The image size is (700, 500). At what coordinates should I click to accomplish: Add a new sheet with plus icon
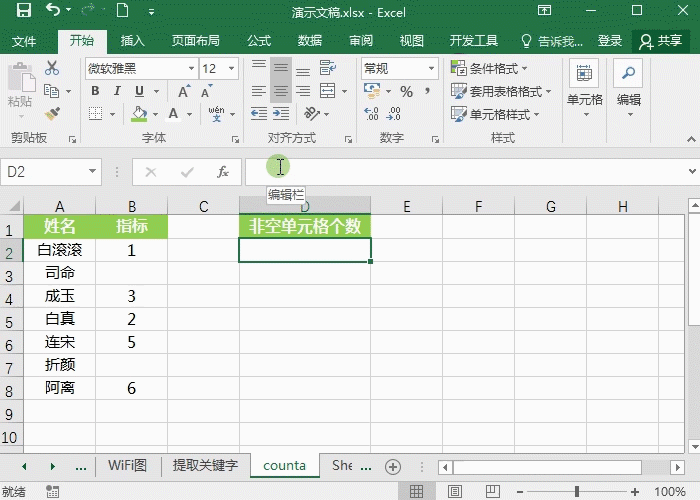click(393, 466)
